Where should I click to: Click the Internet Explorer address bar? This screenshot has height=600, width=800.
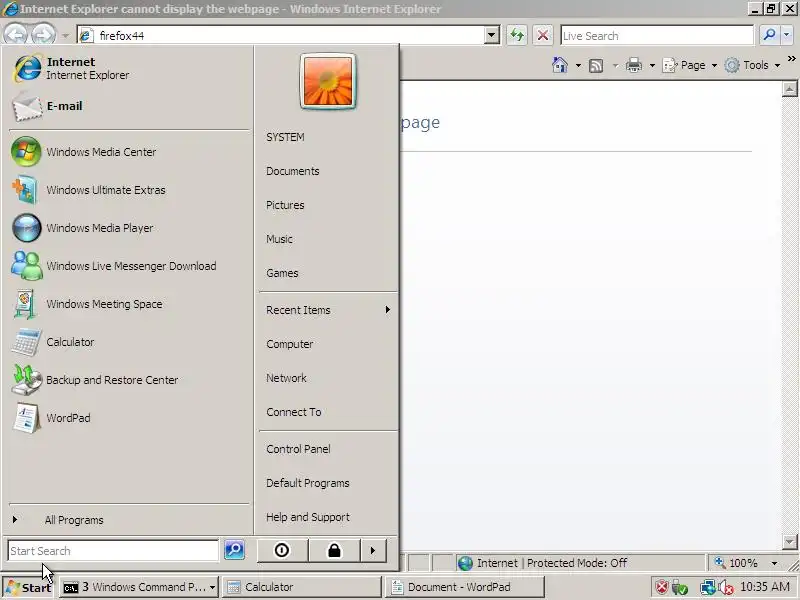coord(281,35)
